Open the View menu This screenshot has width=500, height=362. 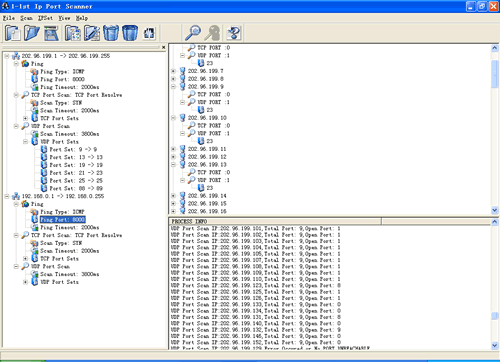coord(64,18)
